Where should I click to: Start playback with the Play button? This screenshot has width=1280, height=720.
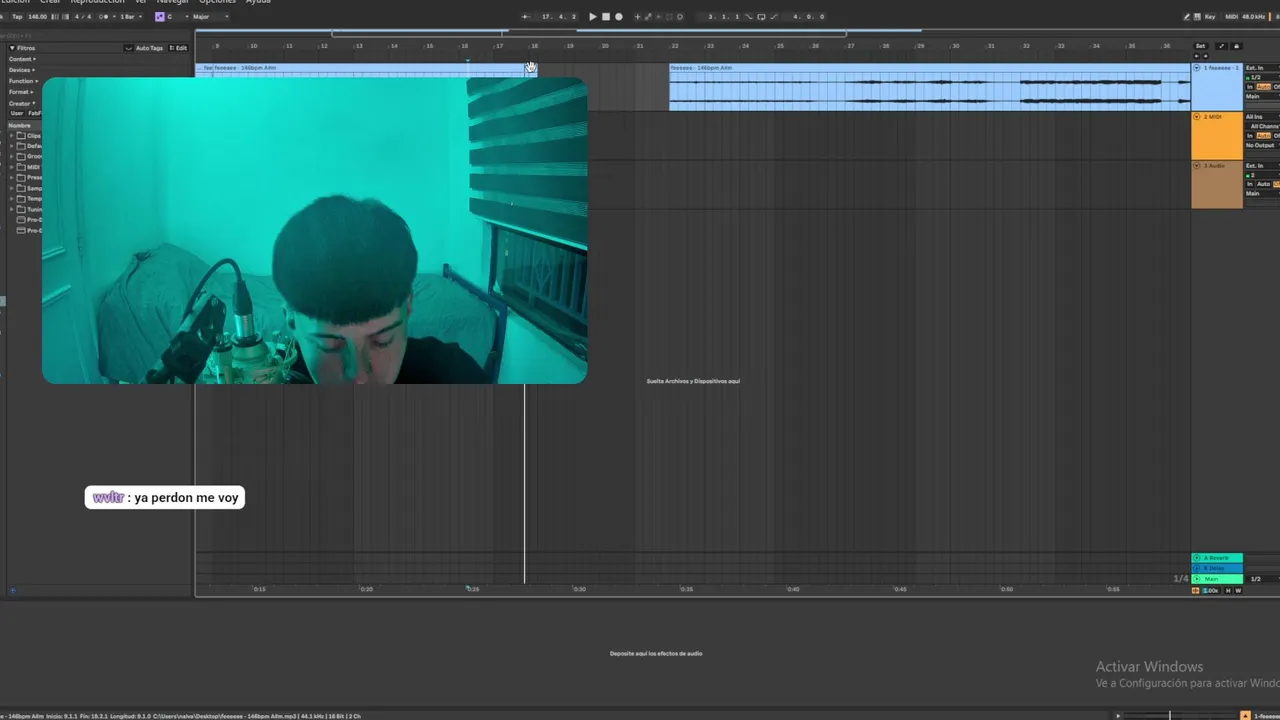593,17
